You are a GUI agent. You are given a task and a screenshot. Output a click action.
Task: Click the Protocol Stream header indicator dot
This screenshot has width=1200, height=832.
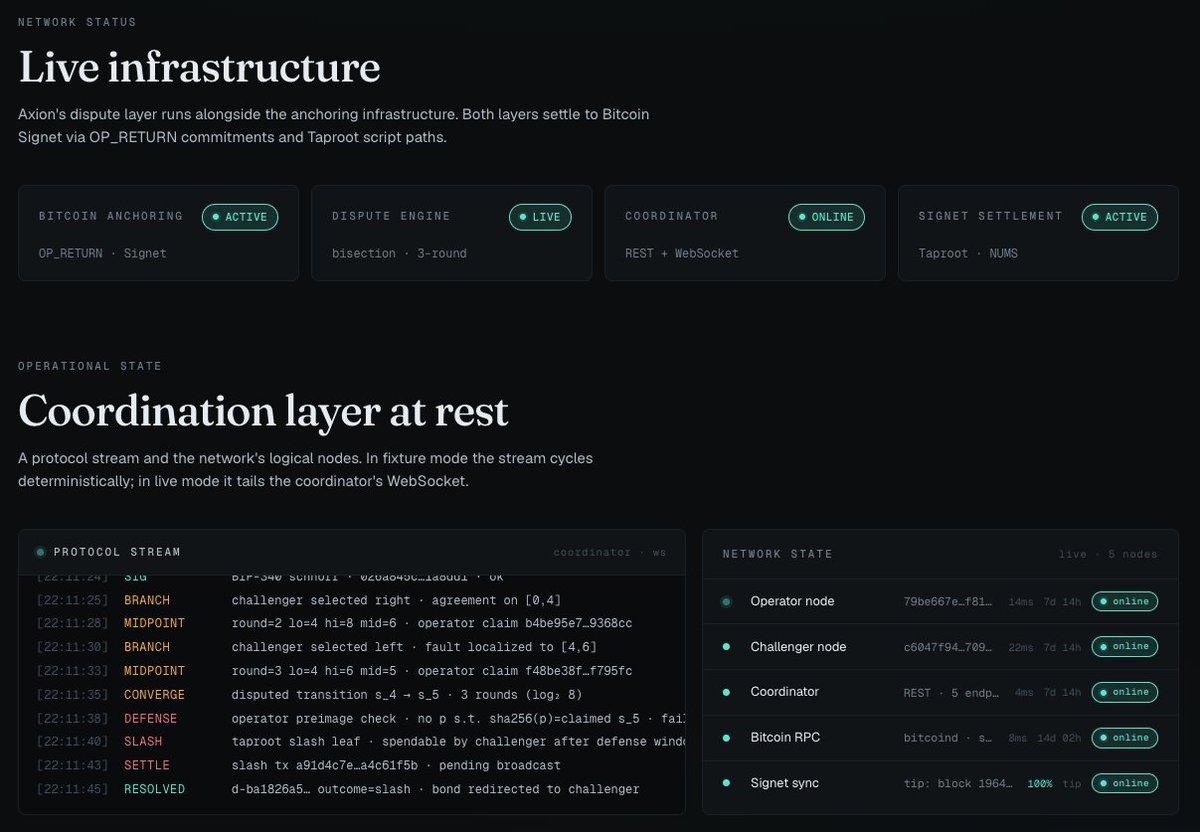[40, 552]
